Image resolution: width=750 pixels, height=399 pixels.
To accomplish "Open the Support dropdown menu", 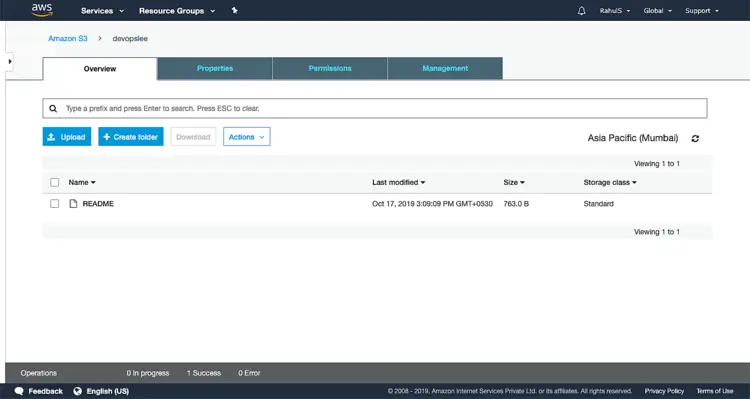I will 702,11.
